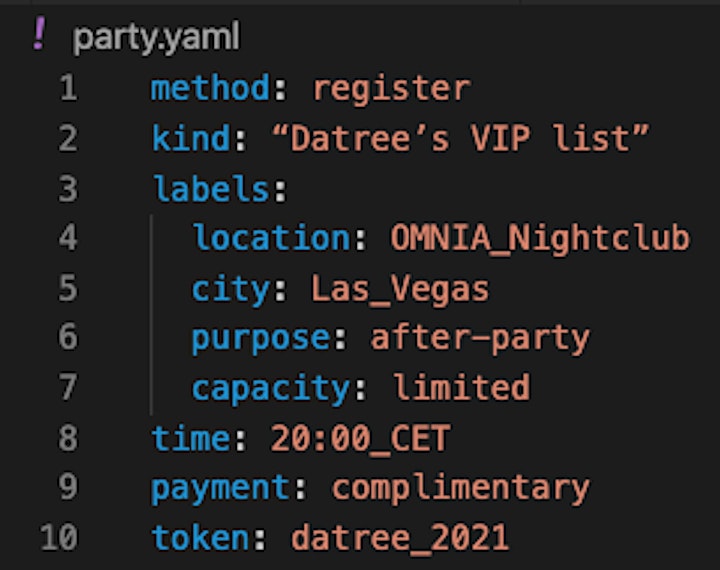Screen dimensions: 720x570
Task: Click inside "Datree's VIP list" string
Action: tap(460, 137)
